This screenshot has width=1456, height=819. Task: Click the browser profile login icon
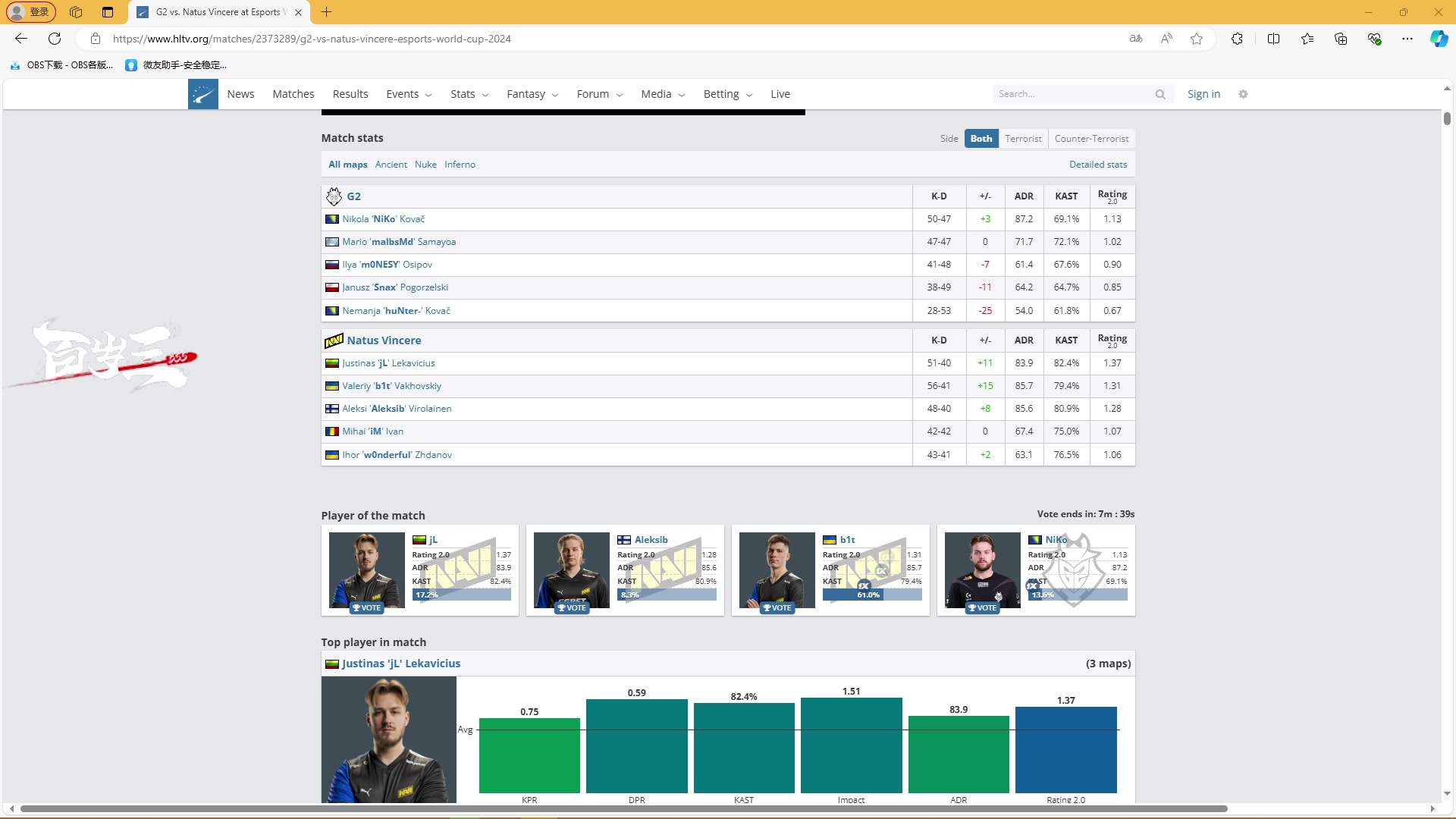tap(30, 12)
